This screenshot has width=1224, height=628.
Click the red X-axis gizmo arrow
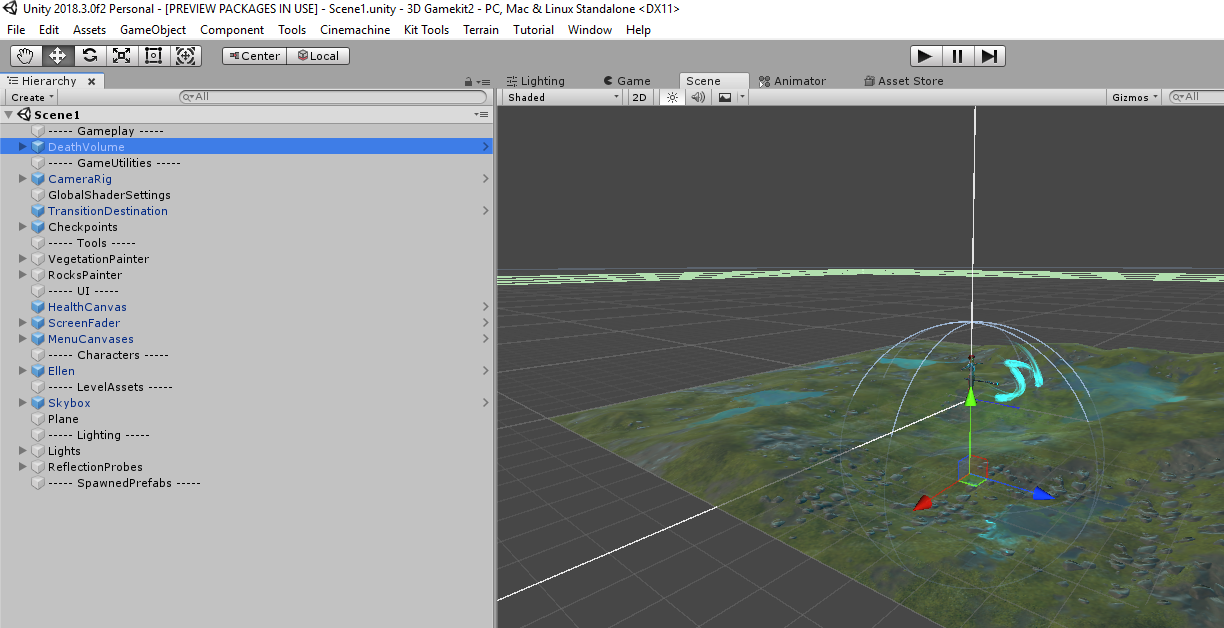tap(924, 502)
